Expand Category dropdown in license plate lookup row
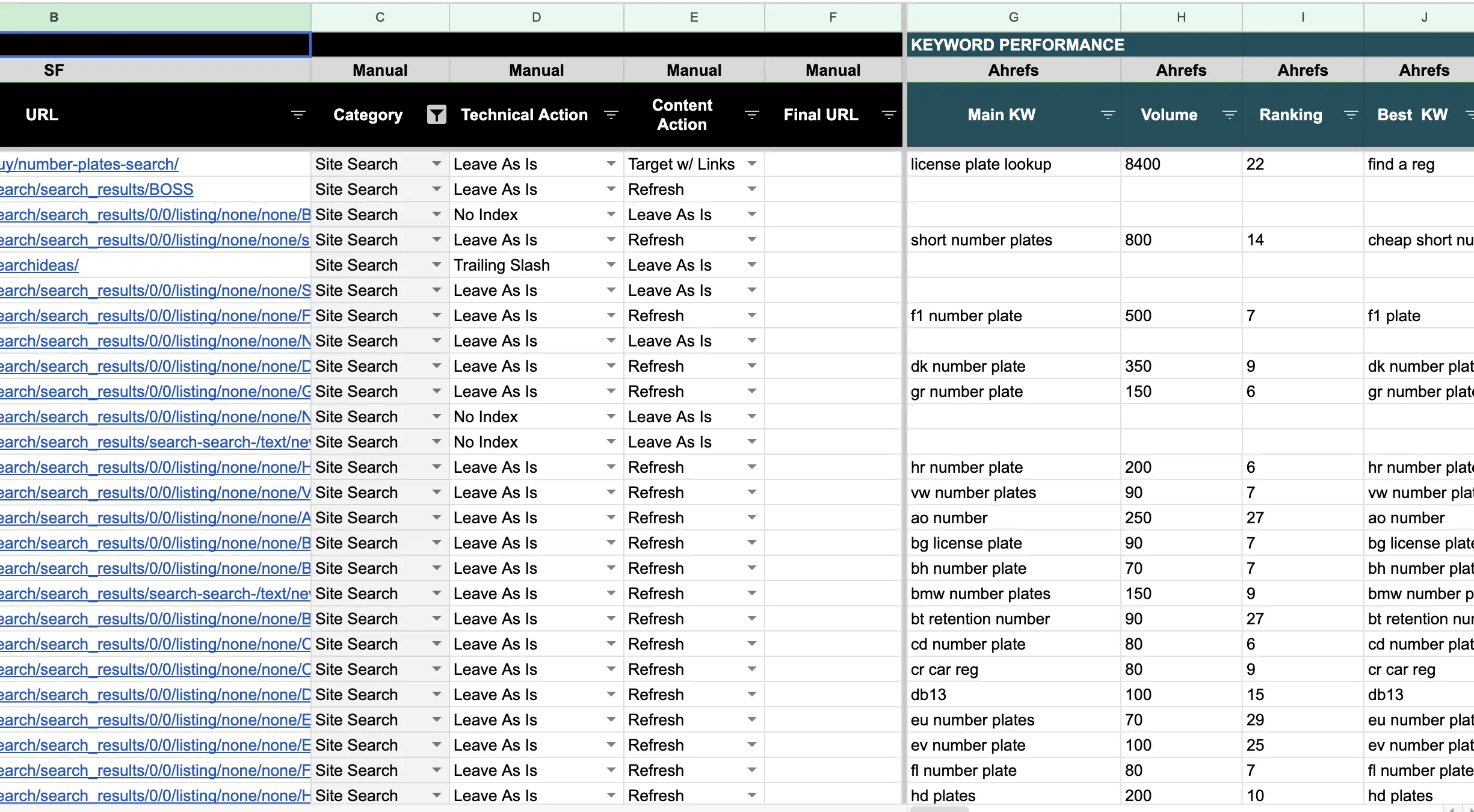The height and width of the screenshot is (812, 1474). point(436,164)
